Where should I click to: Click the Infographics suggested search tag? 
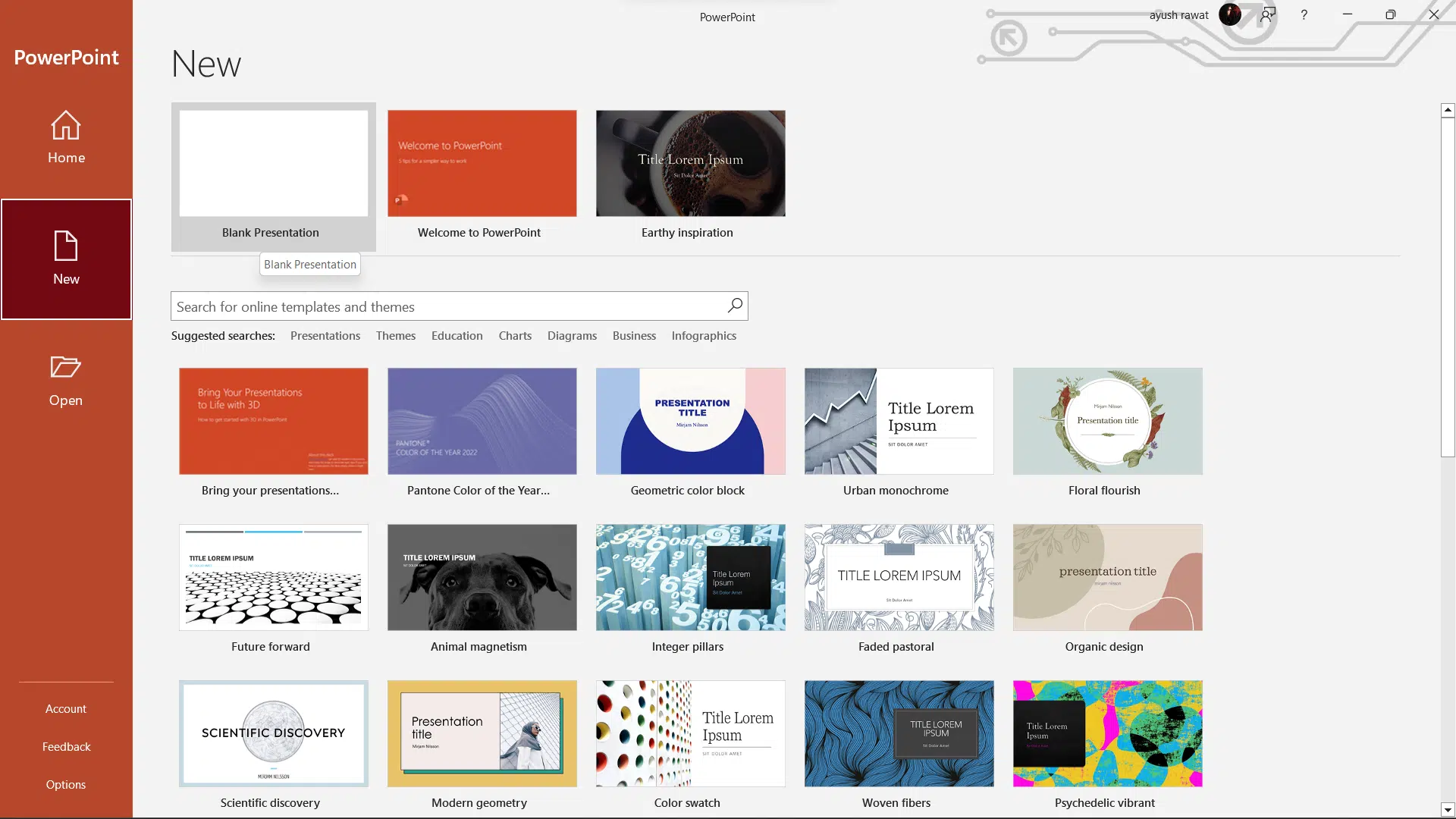click(705, 335)
